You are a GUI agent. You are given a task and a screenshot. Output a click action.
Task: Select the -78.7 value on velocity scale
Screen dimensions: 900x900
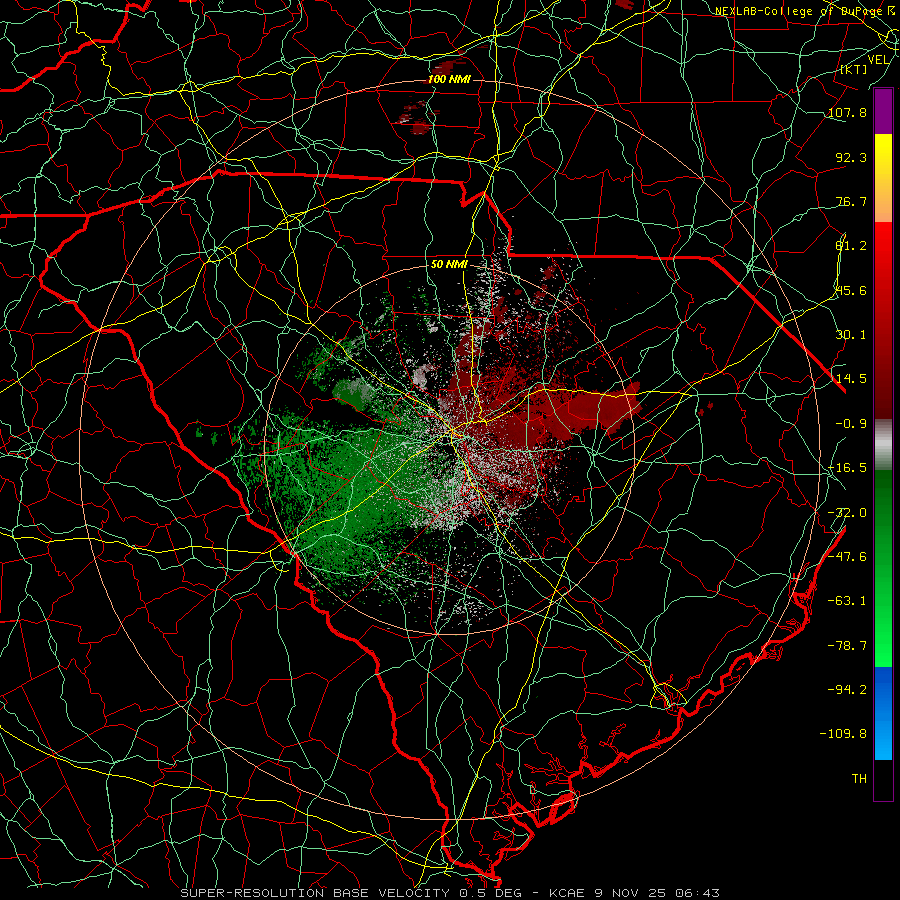(847, 646)
